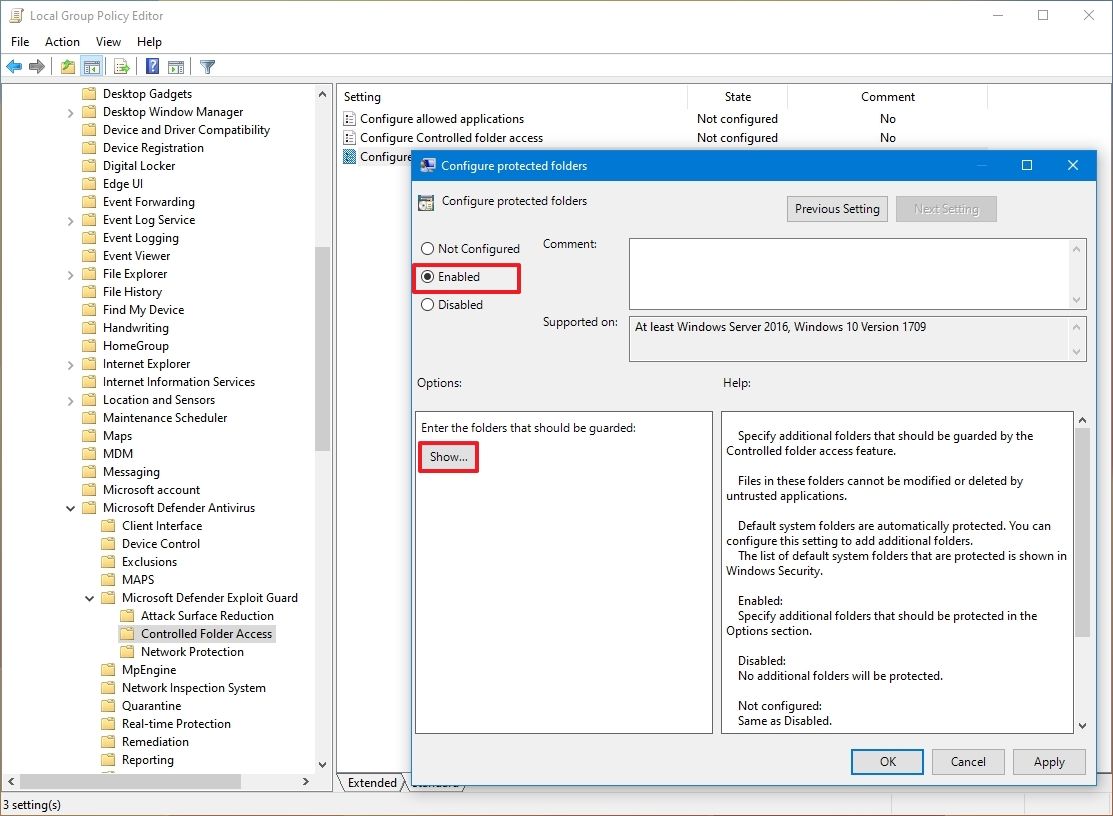The width and height of the screenshot is (1113, 816).
Task: Click the Show button for guarded folders
Action: pos(448,455)
